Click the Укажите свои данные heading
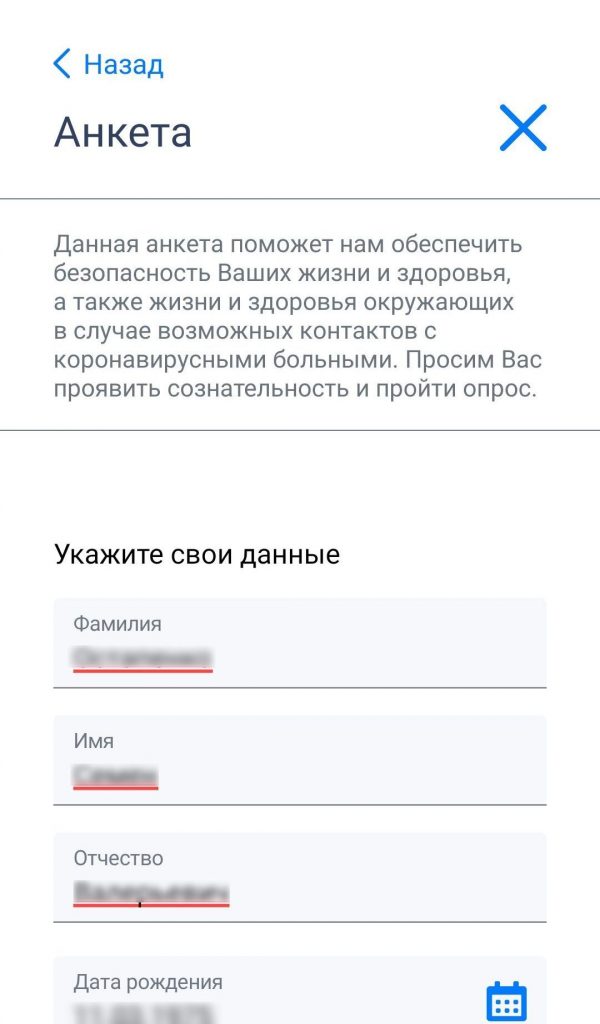The height and width of the screenshot is (1024, 600). point(197,554)
